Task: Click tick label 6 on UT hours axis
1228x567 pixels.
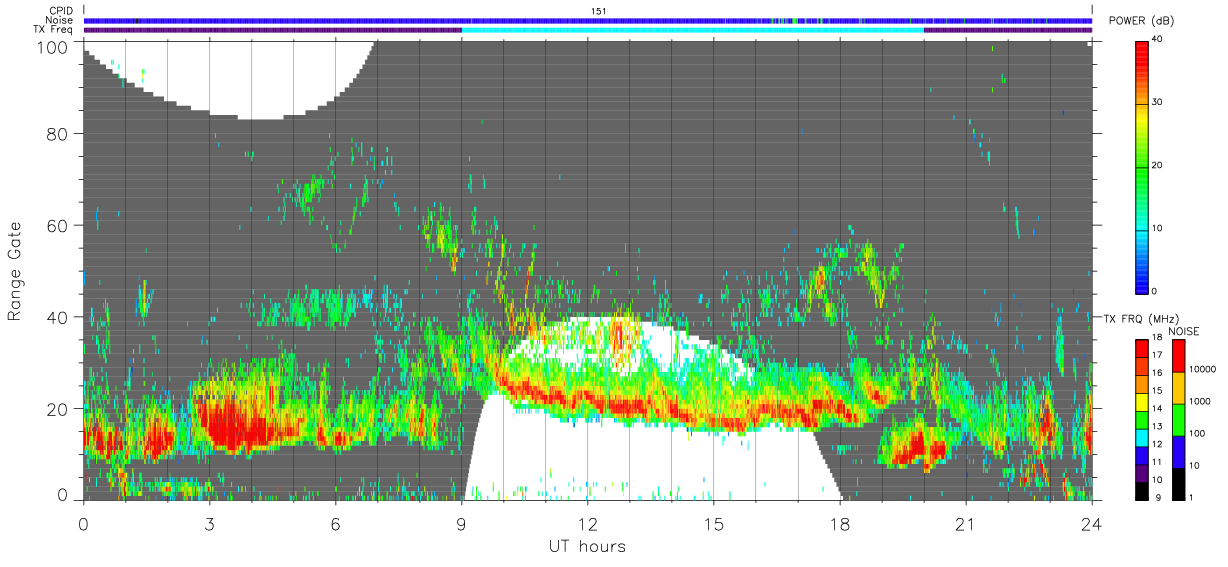Action: click(335, 524)
